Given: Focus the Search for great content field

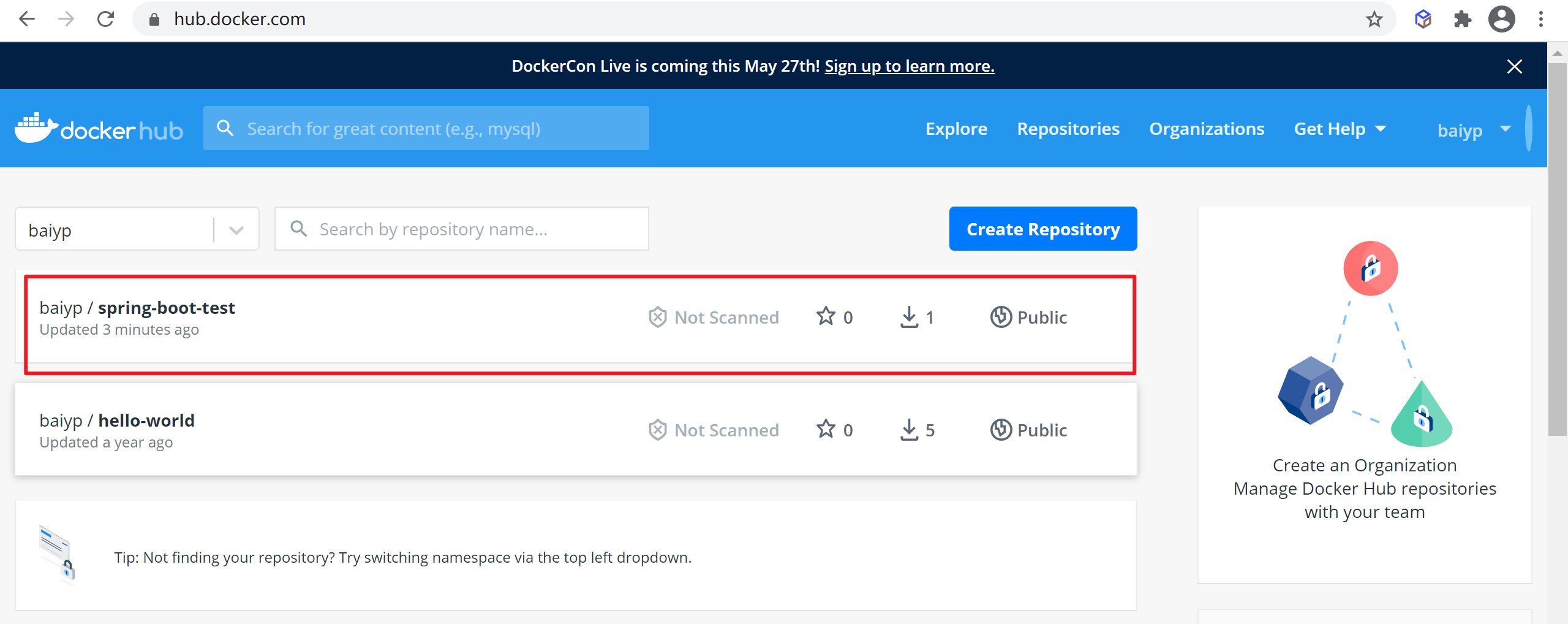Looking at the screenshot, I should (426, 128).
